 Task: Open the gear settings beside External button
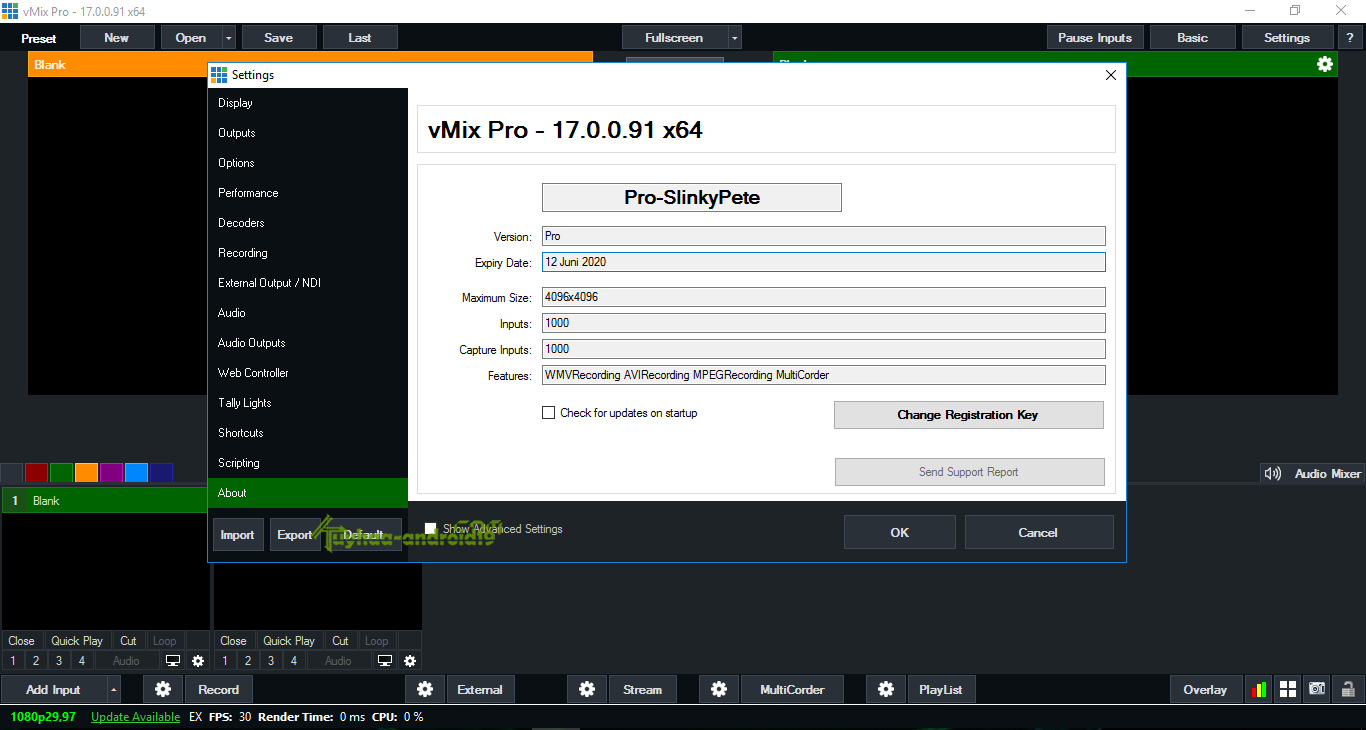click(425, 689)
